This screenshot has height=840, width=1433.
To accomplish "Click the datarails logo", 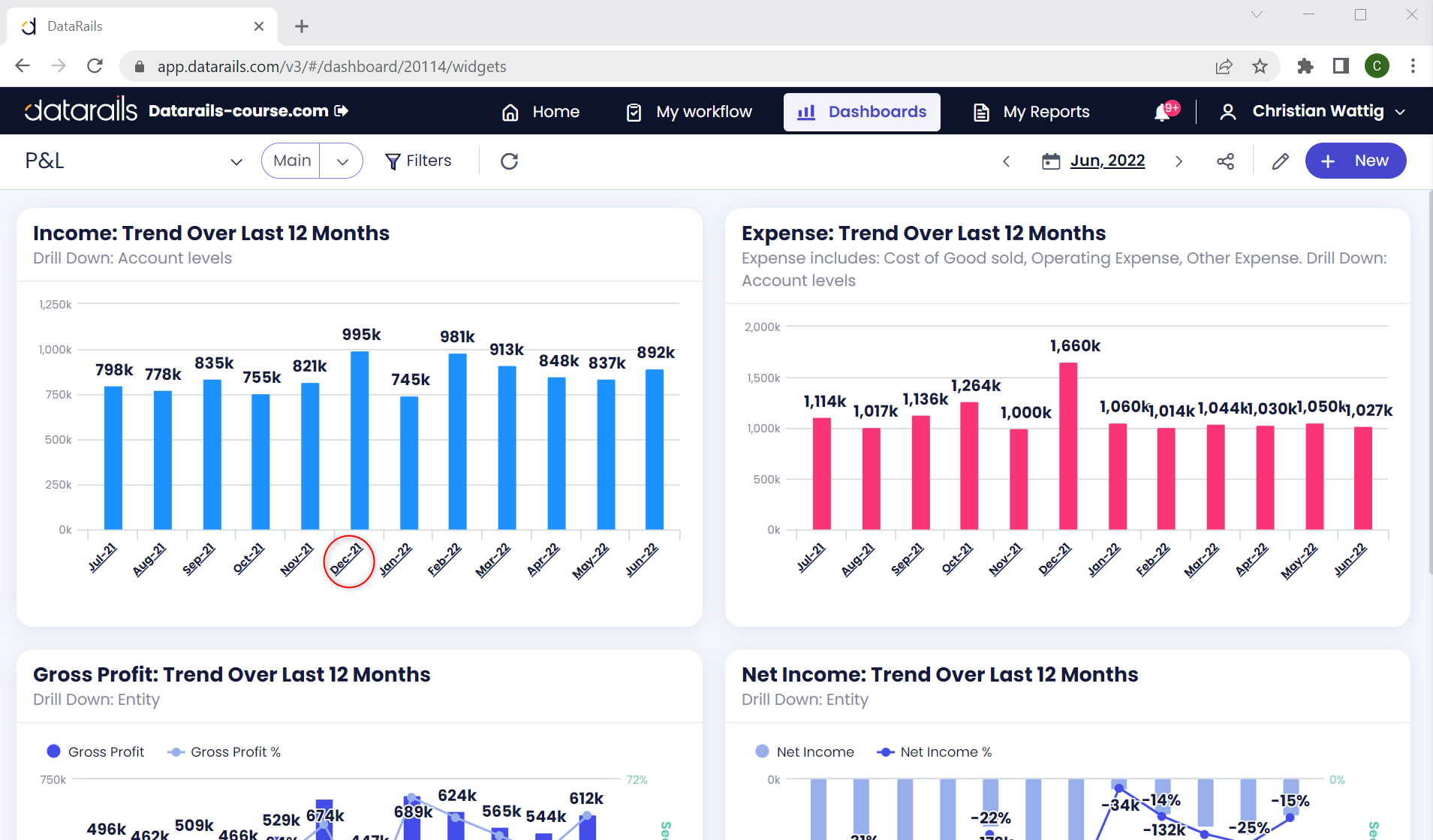I will [81, 110].
